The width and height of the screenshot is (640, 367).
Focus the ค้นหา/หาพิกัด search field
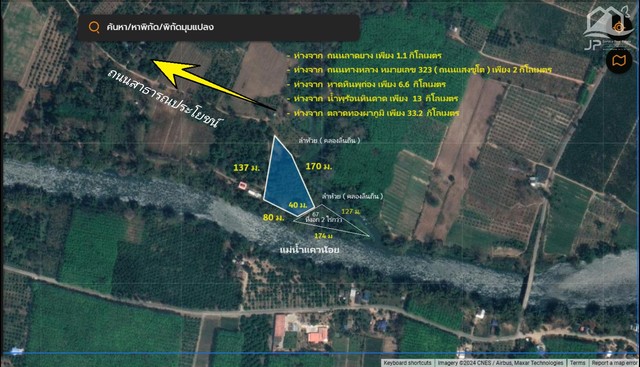click(218, 28)
